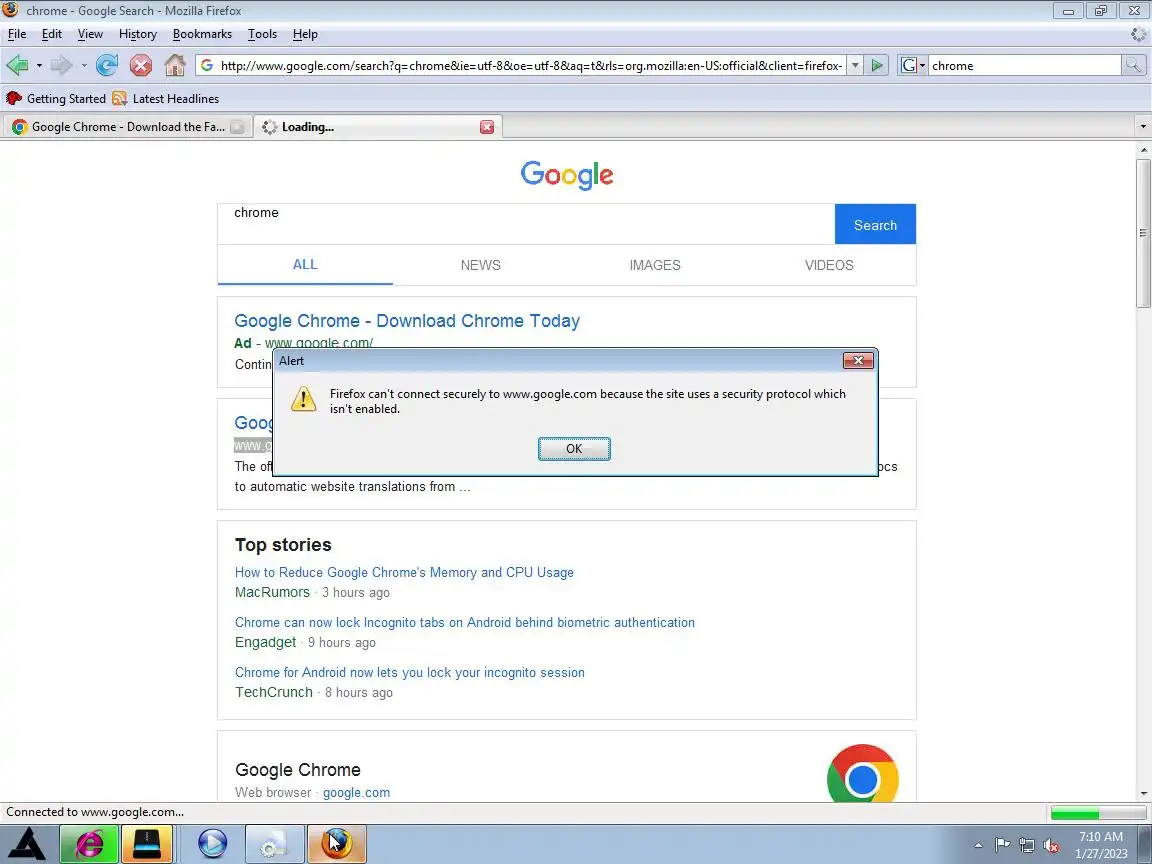The image size is (1152, 864).
Task: Open the History menu
Action: pos(137,34)
